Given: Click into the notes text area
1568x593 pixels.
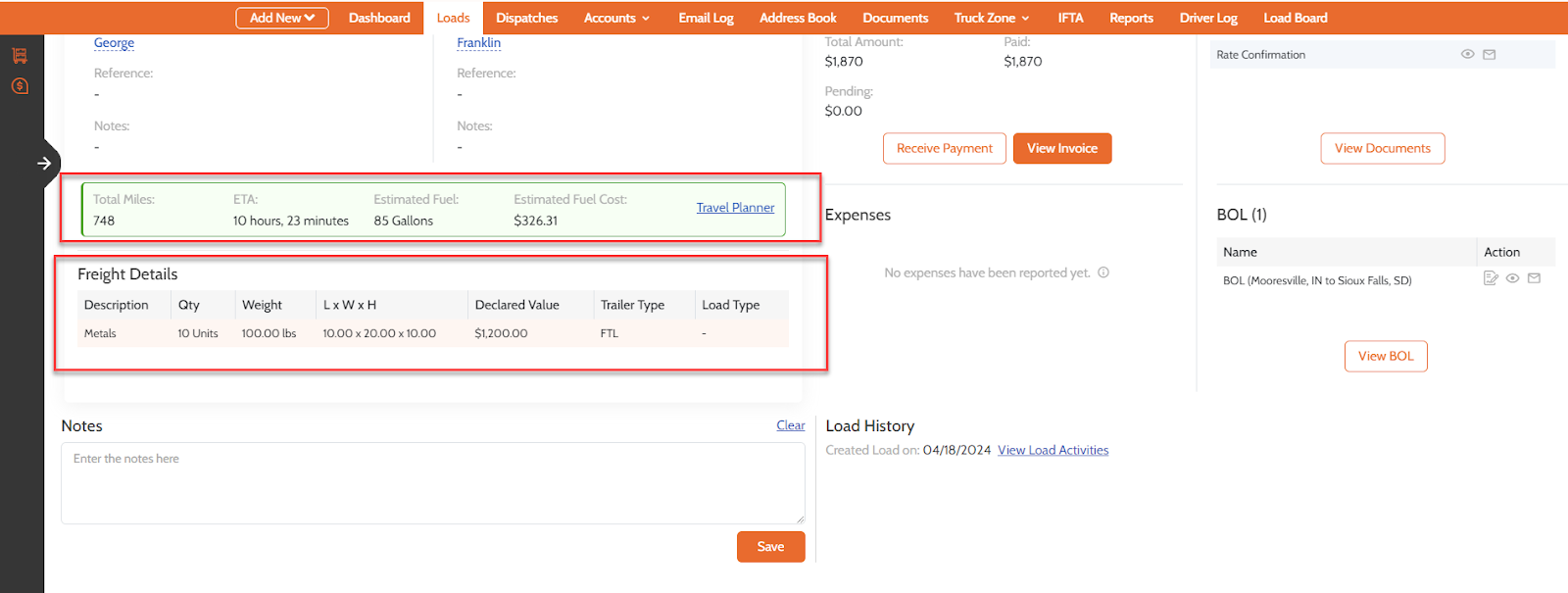Looking at the screenshot, I should click(433, 483).
